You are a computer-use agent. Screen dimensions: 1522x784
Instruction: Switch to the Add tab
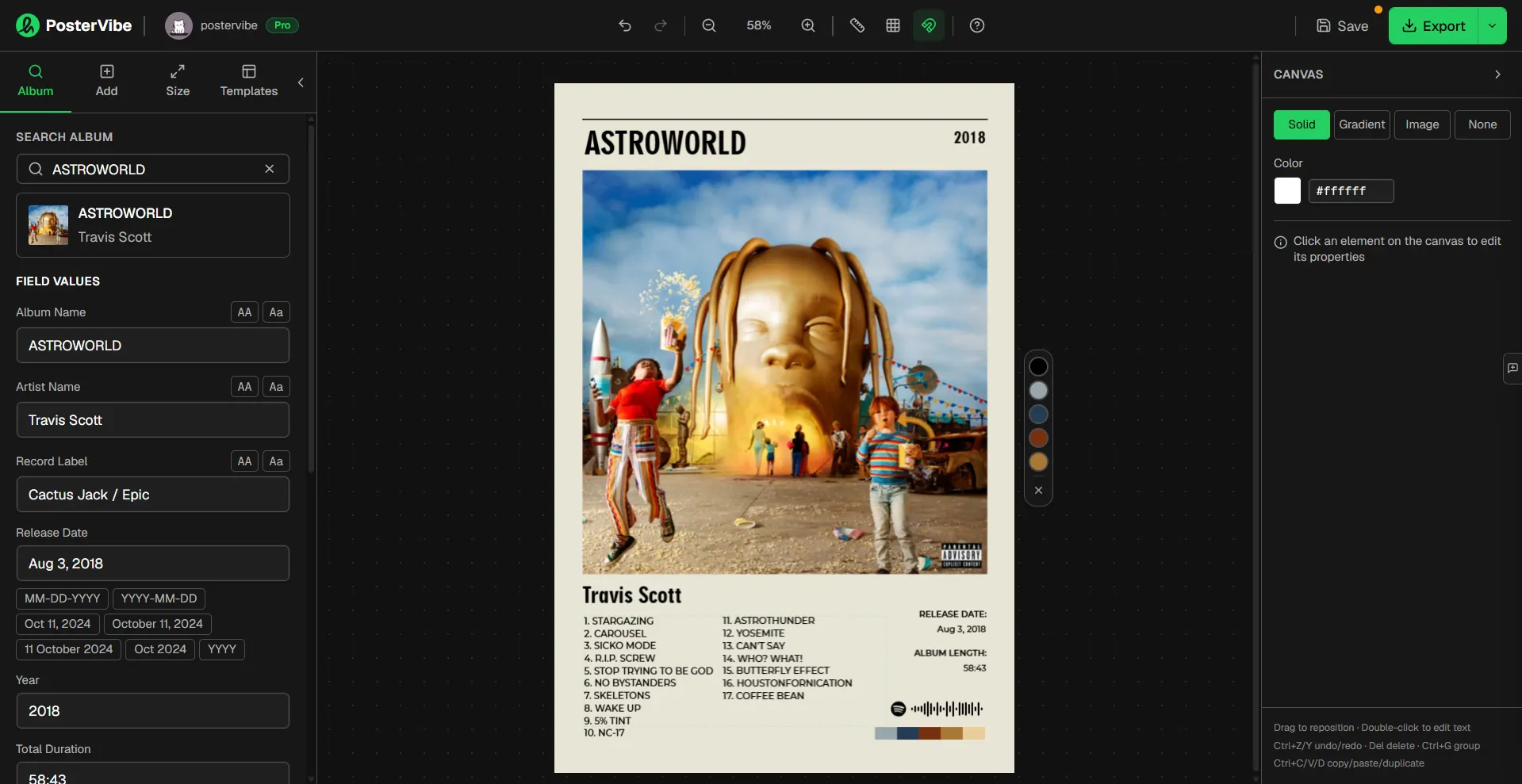(106, 82)
